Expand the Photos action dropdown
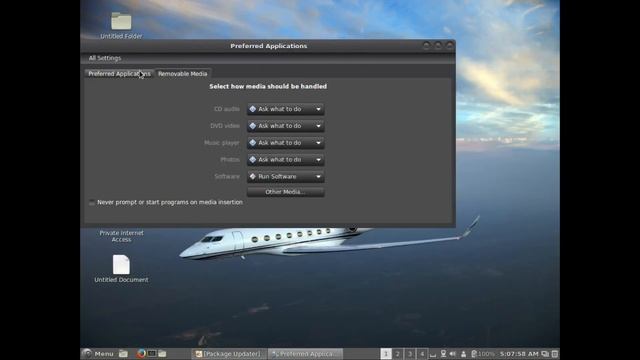 coord(286,160)
